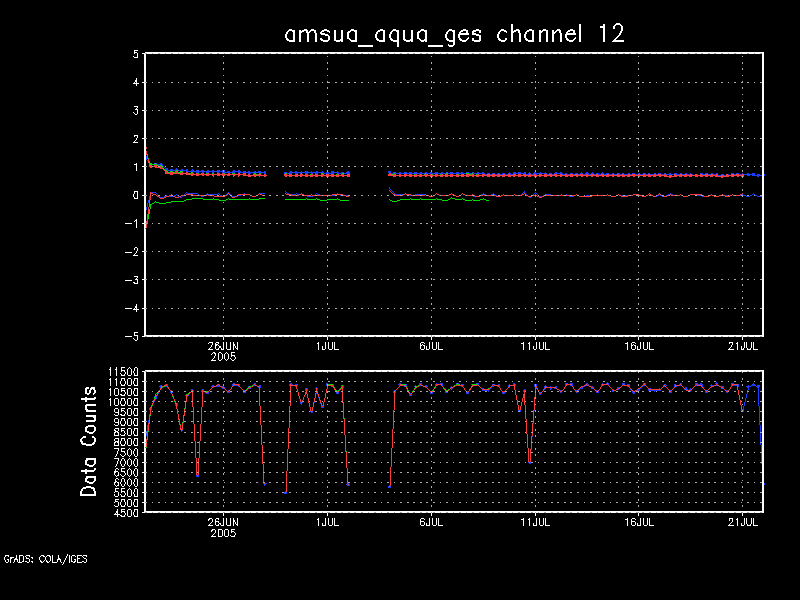Select 1JUL date label under lower chart

[x=326, y=522]
